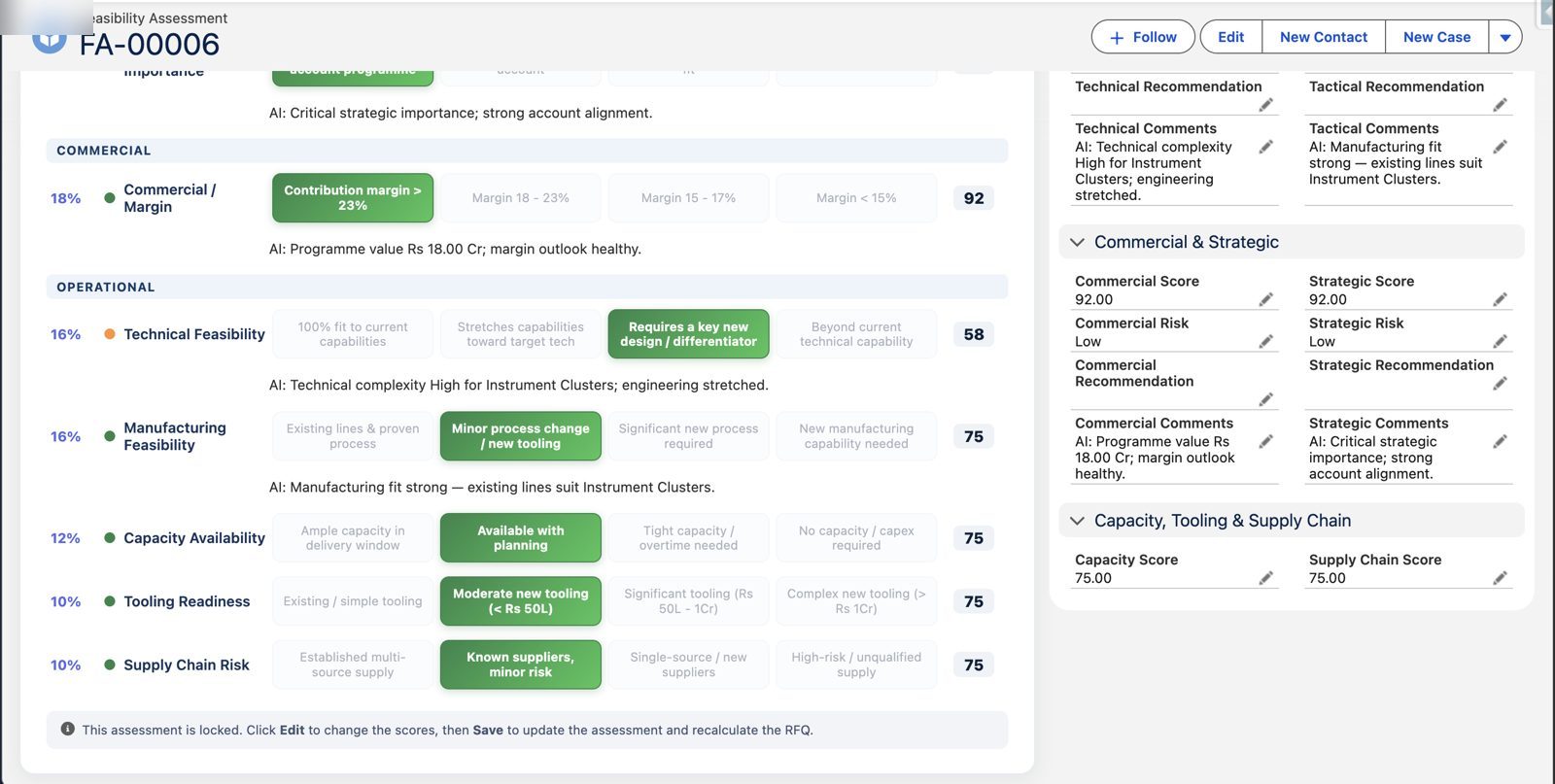Edit Strategic Recommendation pencil icon
This screenshot has width=1555, height=784.
tap(1500, 384)
